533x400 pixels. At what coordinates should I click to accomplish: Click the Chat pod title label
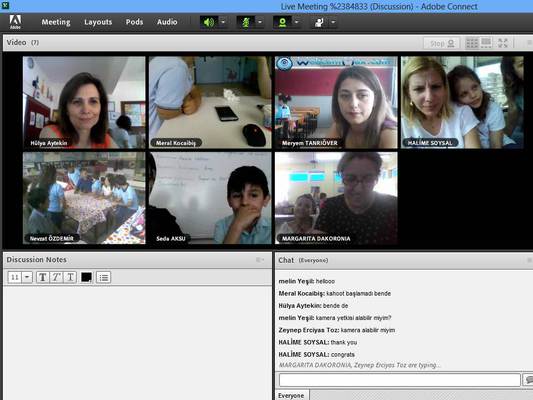click(286, 260)
